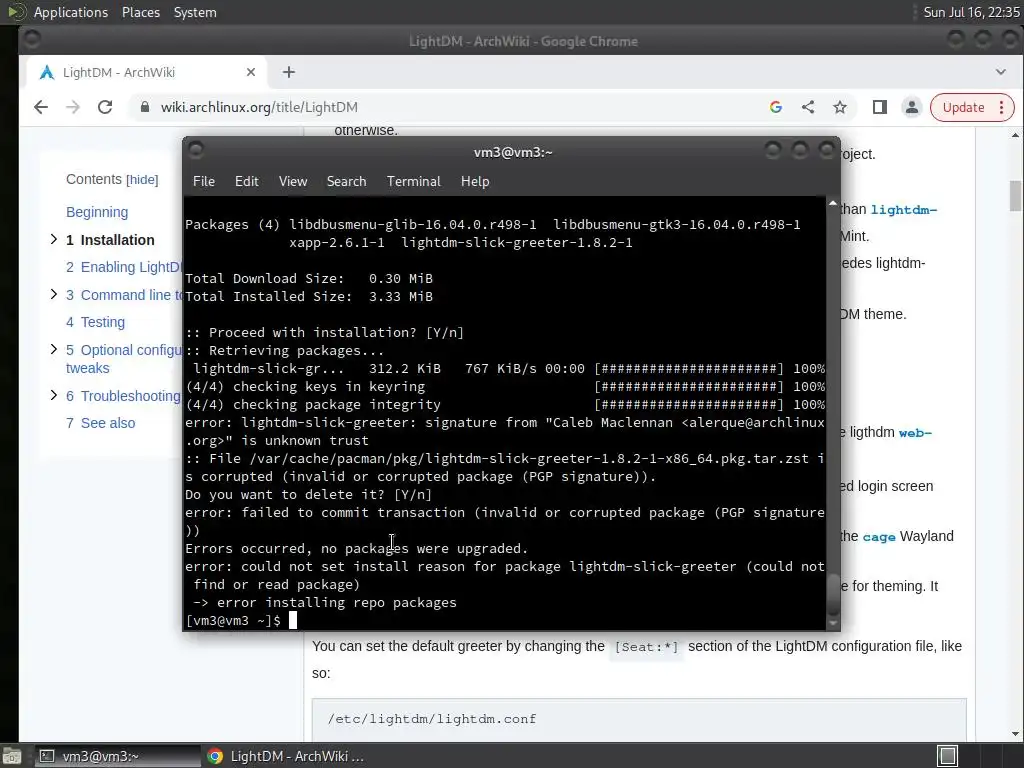
Task: Click the terminal scrollbar thumb
Action: (833, 593)
